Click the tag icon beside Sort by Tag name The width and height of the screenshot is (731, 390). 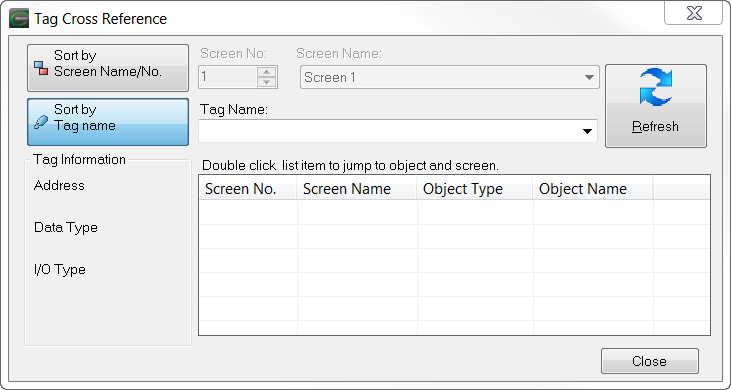click(41, 122)
